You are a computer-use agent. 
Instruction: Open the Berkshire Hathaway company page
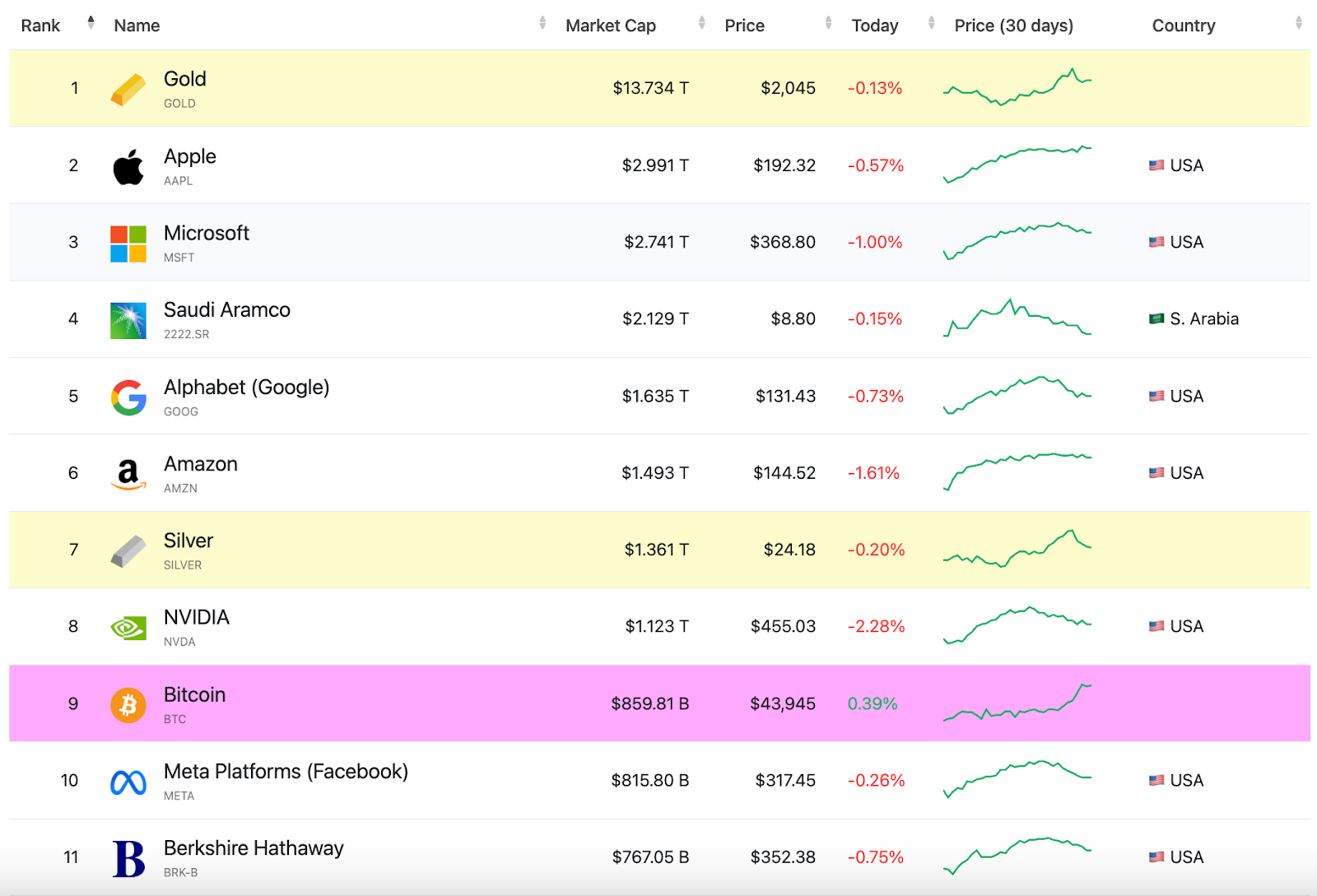[x=254, y=848]
